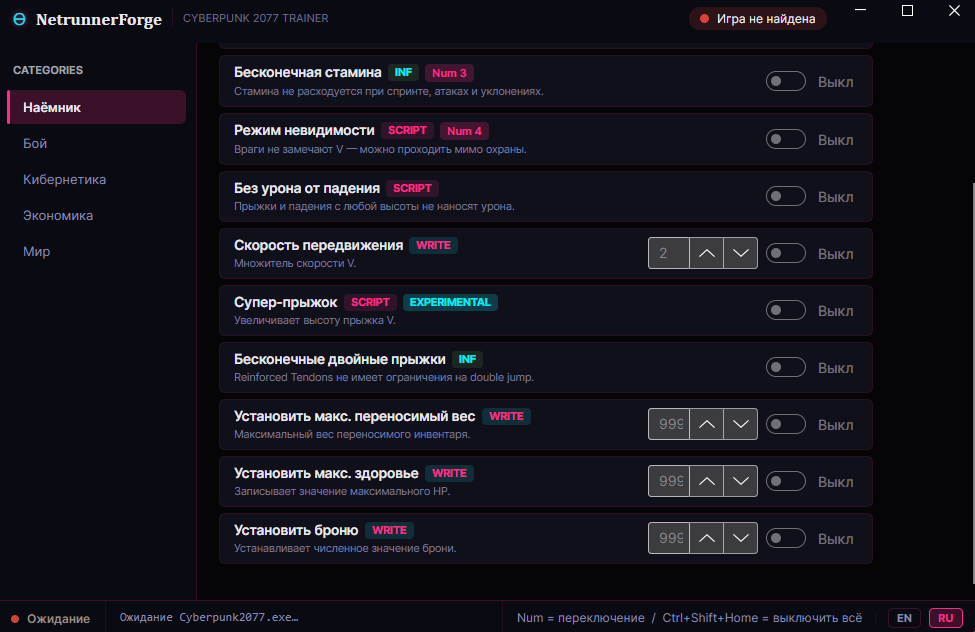Click the Num 3 hotkey badge
The image size is (975, 632).
coord(449,73)
